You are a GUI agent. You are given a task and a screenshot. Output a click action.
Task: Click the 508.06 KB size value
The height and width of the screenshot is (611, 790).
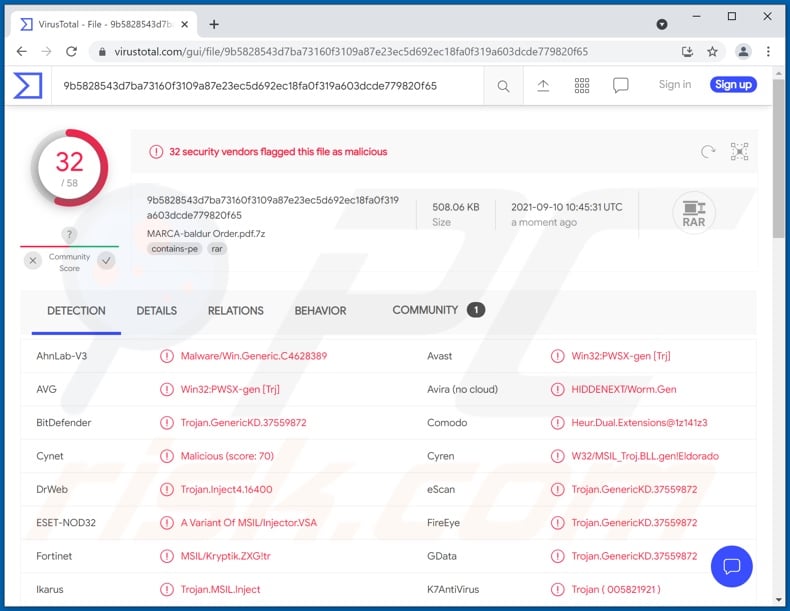point(455,207)
